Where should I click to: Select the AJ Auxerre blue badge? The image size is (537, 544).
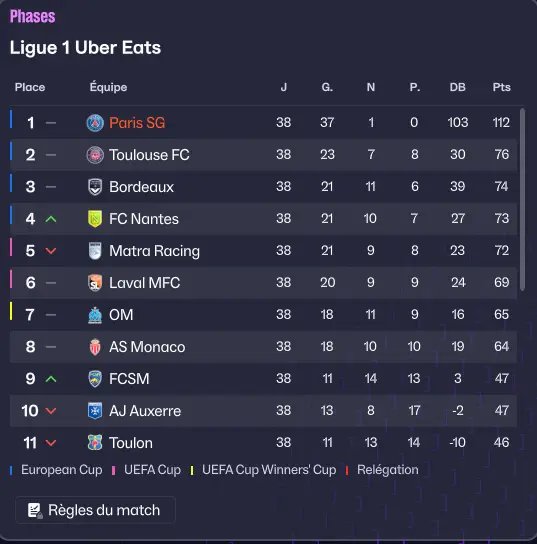95,411
